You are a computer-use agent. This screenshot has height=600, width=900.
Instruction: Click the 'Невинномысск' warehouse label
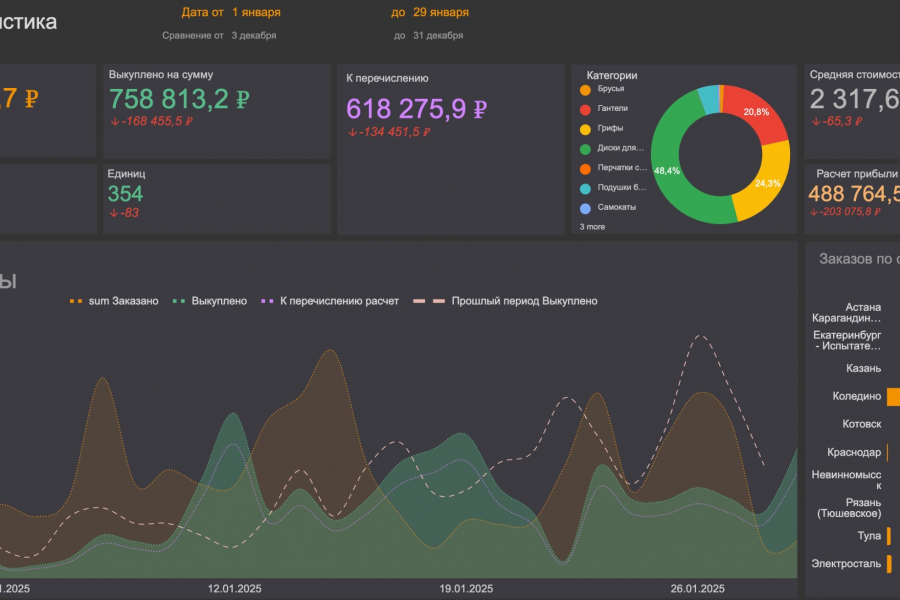[846, 480]
